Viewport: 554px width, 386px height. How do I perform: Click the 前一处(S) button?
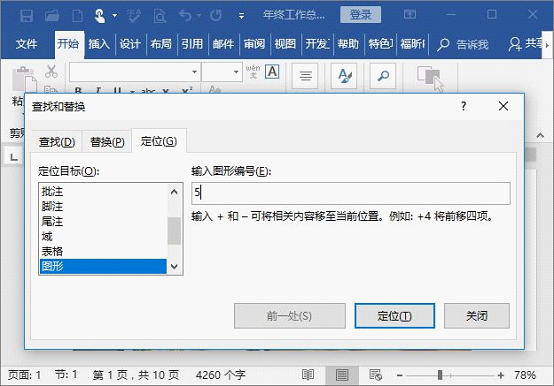(x=290, y=316)
